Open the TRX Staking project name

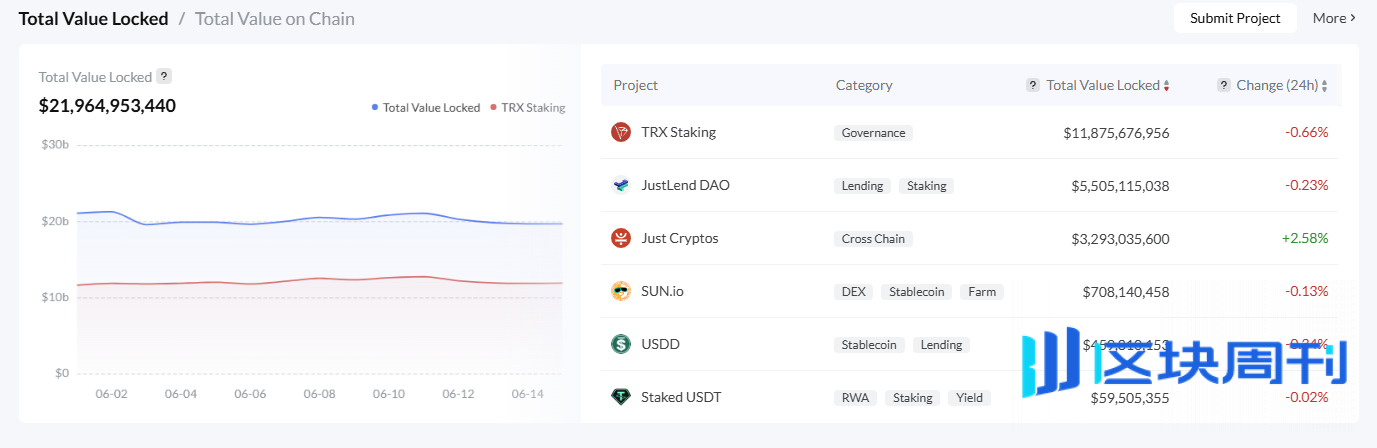point(679,132)
